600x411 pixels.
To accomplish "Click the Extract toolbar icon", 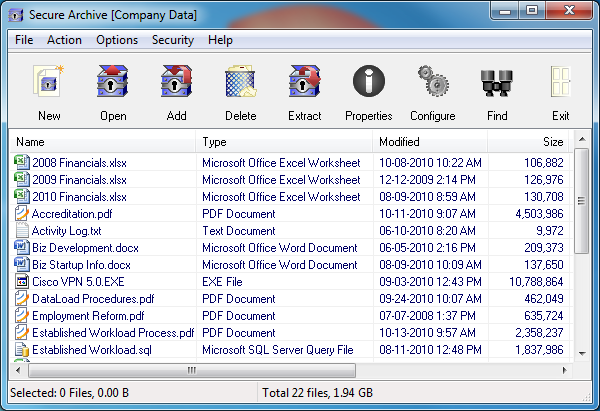I will click(x=305, y=81).
